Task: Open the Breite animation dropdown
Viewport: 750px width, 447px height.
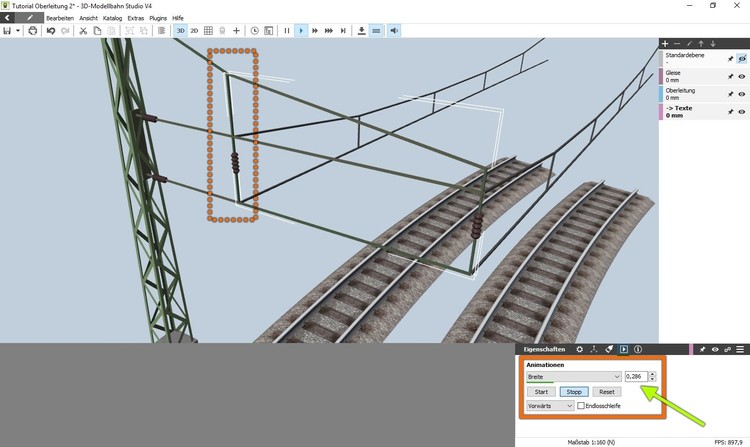Action: (x=574, y=377)
